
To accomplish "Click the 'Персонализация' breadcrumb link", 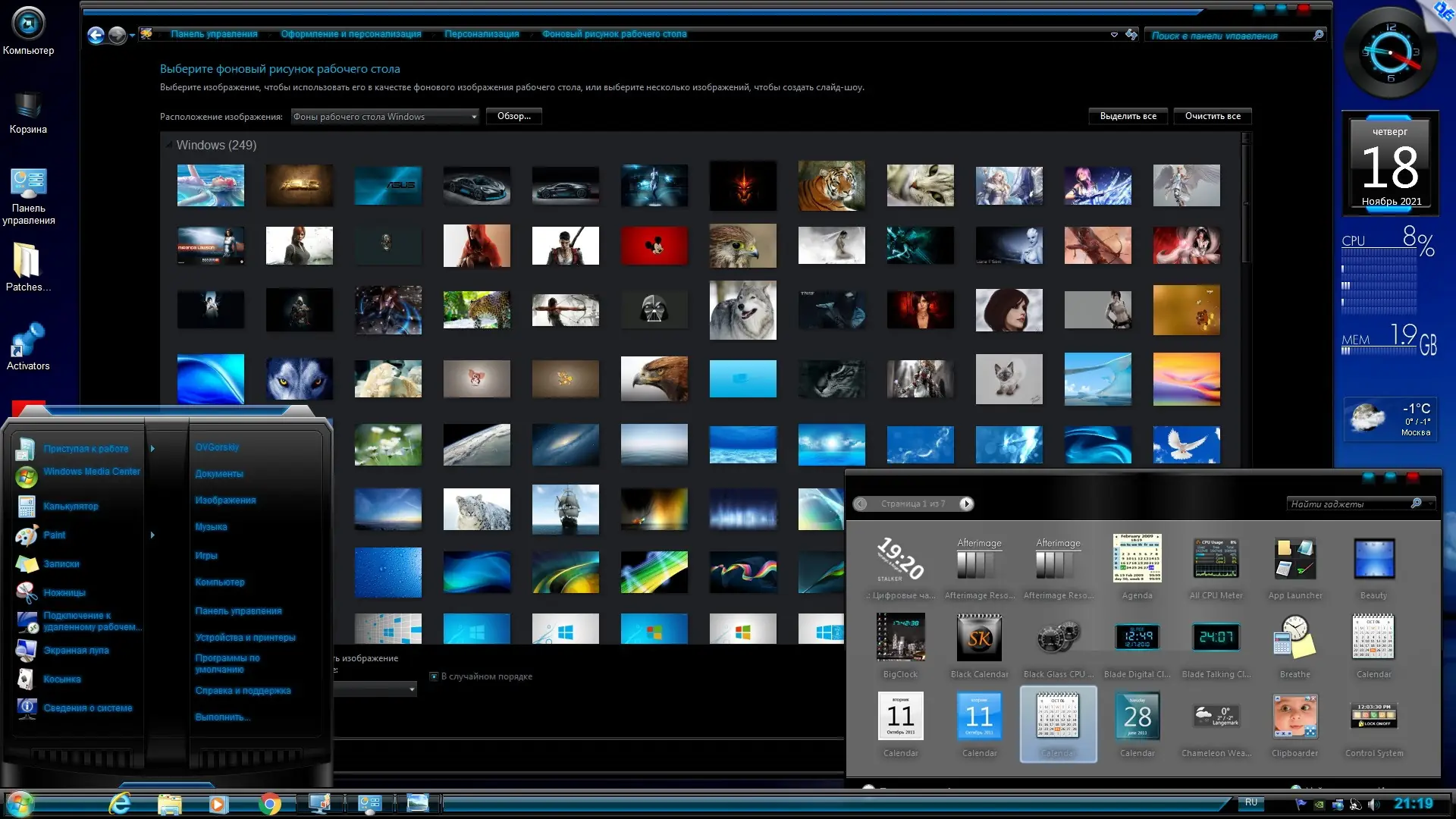I will pyautogui.click(x=482, y=34).
